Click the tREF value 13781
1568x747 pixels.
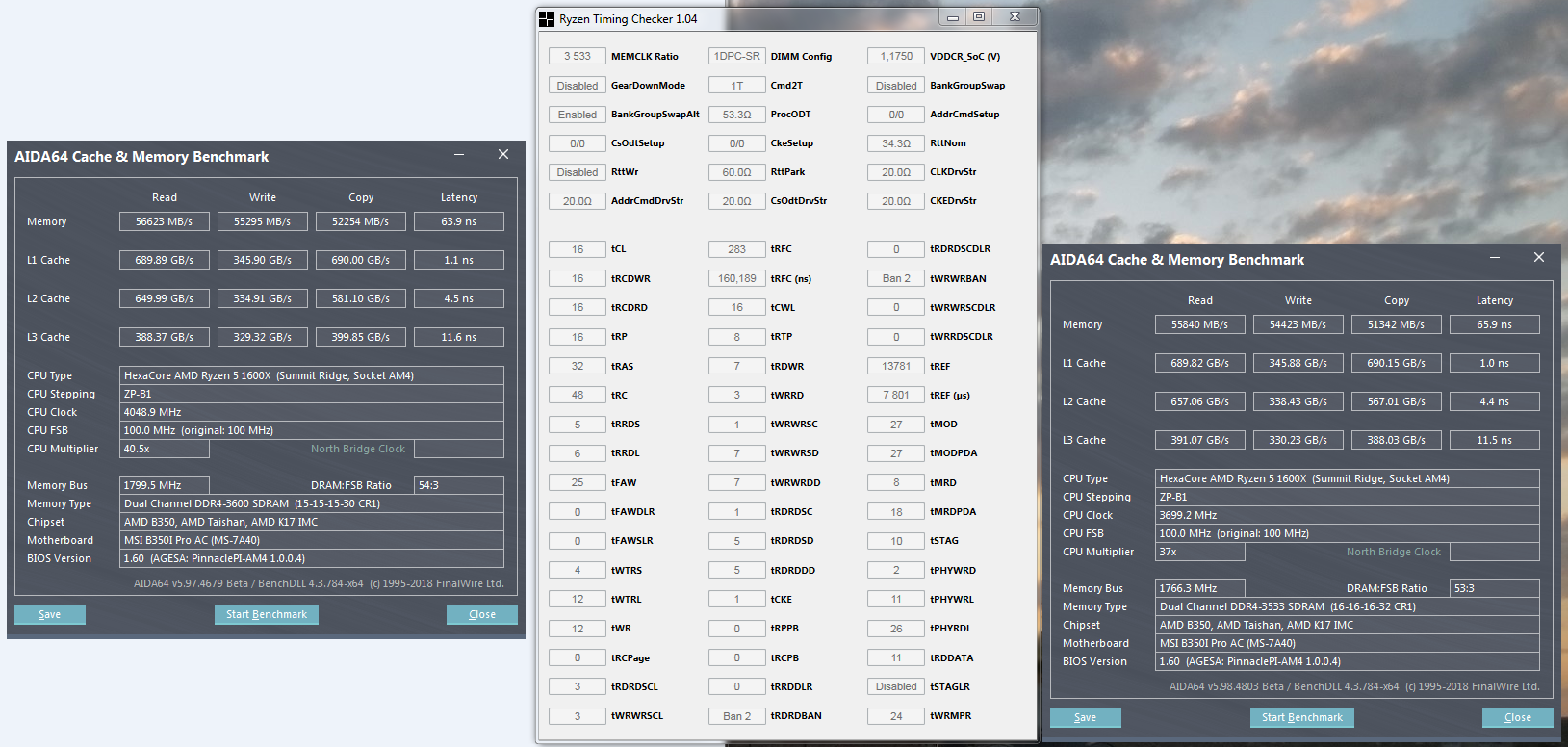896,366
